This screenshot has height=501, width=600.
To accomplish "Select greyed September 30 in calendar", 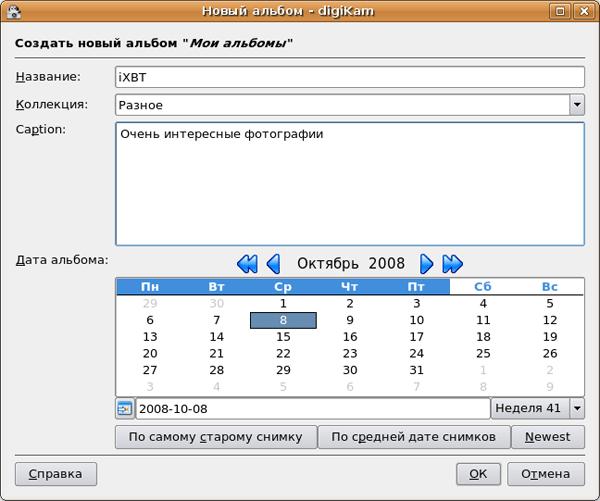I will 217,304.
